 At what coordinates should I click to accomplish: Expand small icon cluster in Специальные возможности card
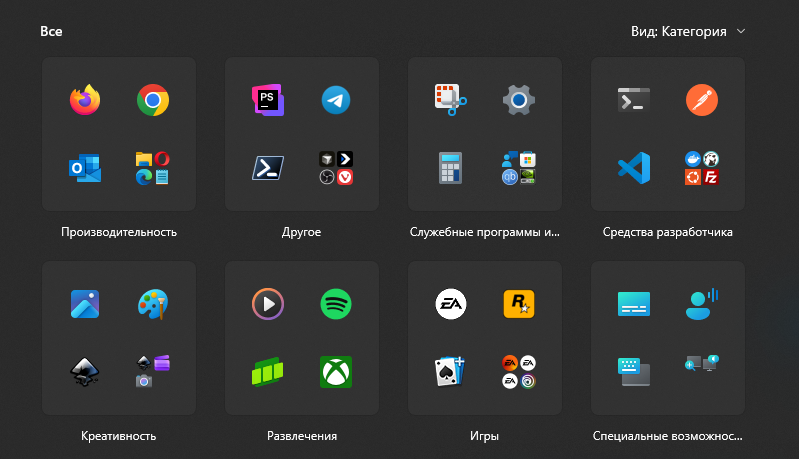point(702,364)
